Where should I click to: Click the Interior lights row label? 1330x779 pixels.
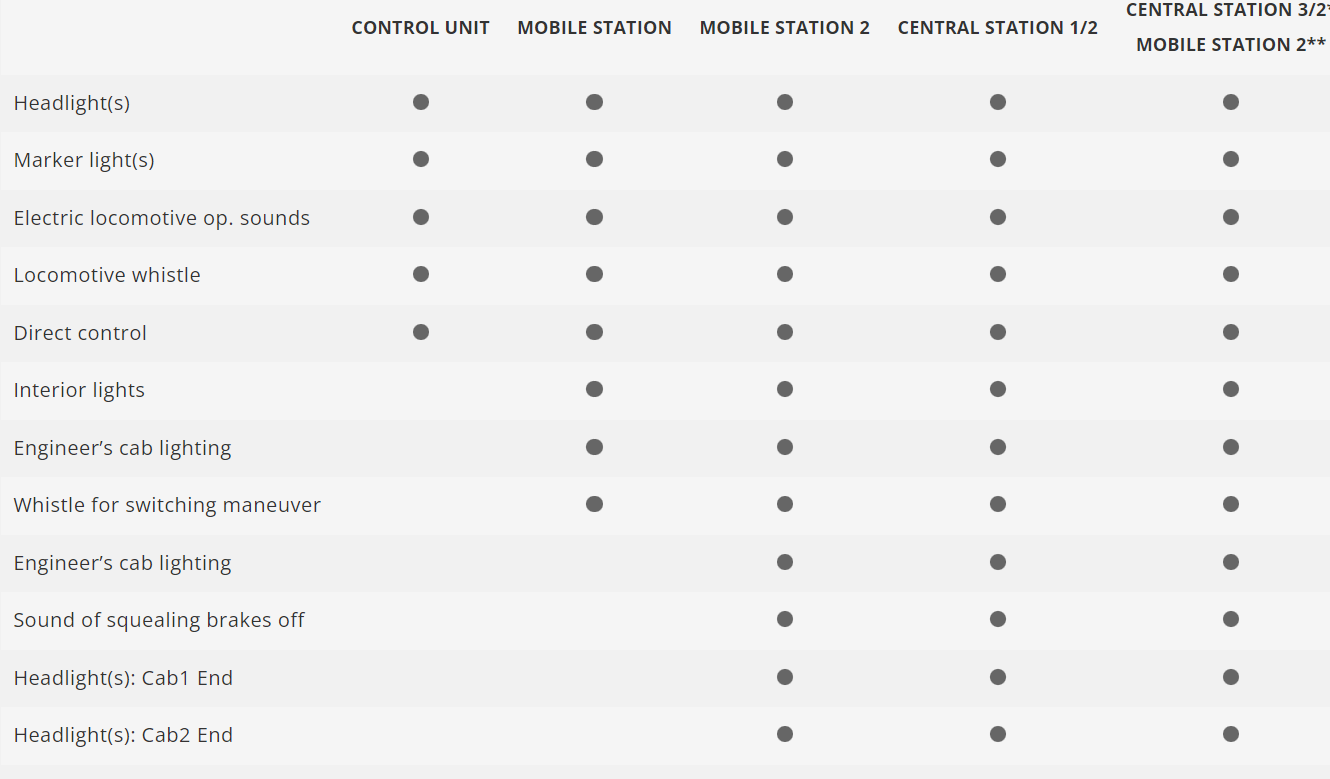point(79,390)
